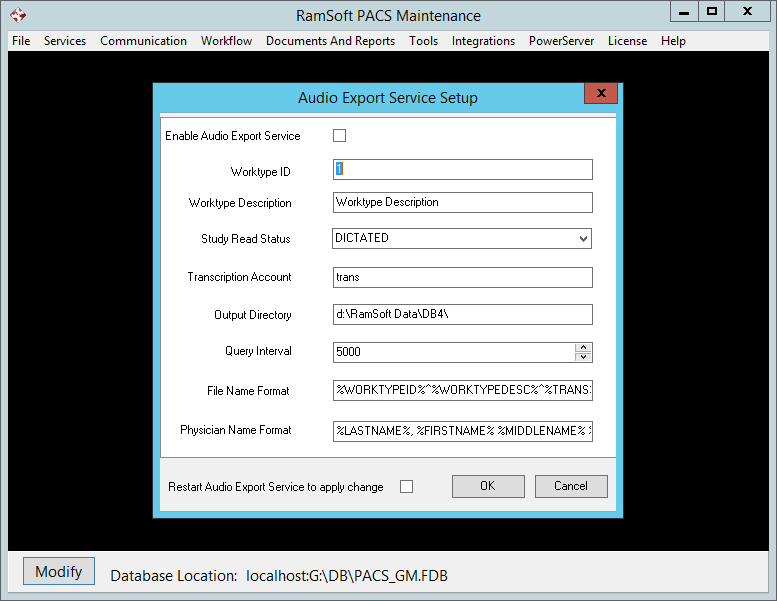Close the Audio Export Service Setup dialog
The height and width of the screenshot is (601, 777).
(x=600, y=94)
